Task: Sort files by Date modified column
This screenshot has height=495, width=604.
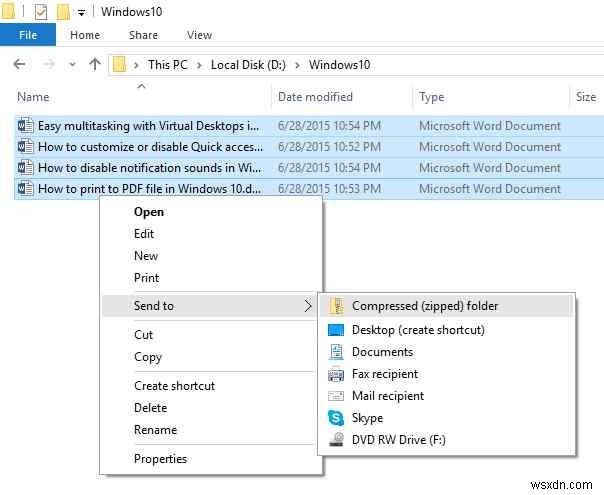Action: [x=315, y=97]
